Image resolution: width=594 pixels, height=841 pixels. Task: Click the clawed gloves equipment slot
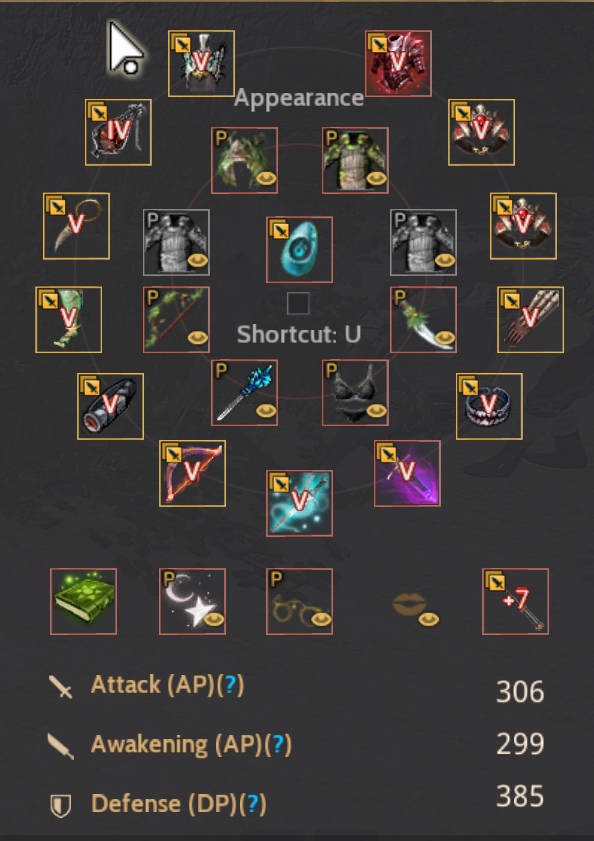530,320
